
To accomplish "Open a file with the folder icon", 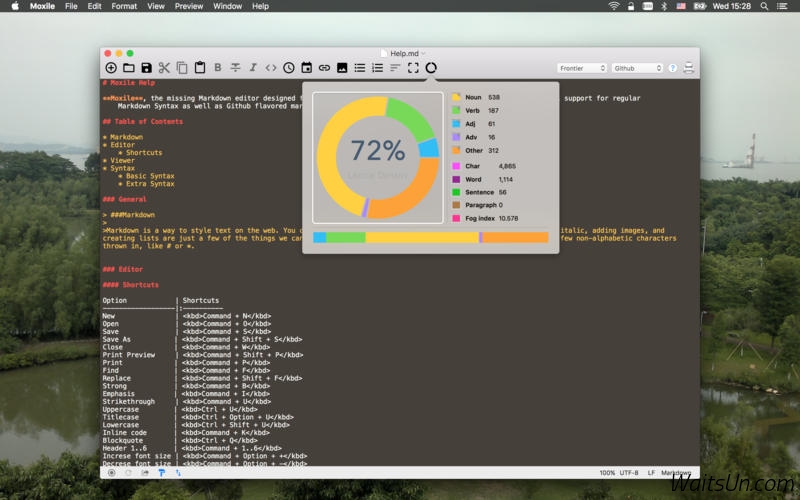I will click(x=129, y=68).
